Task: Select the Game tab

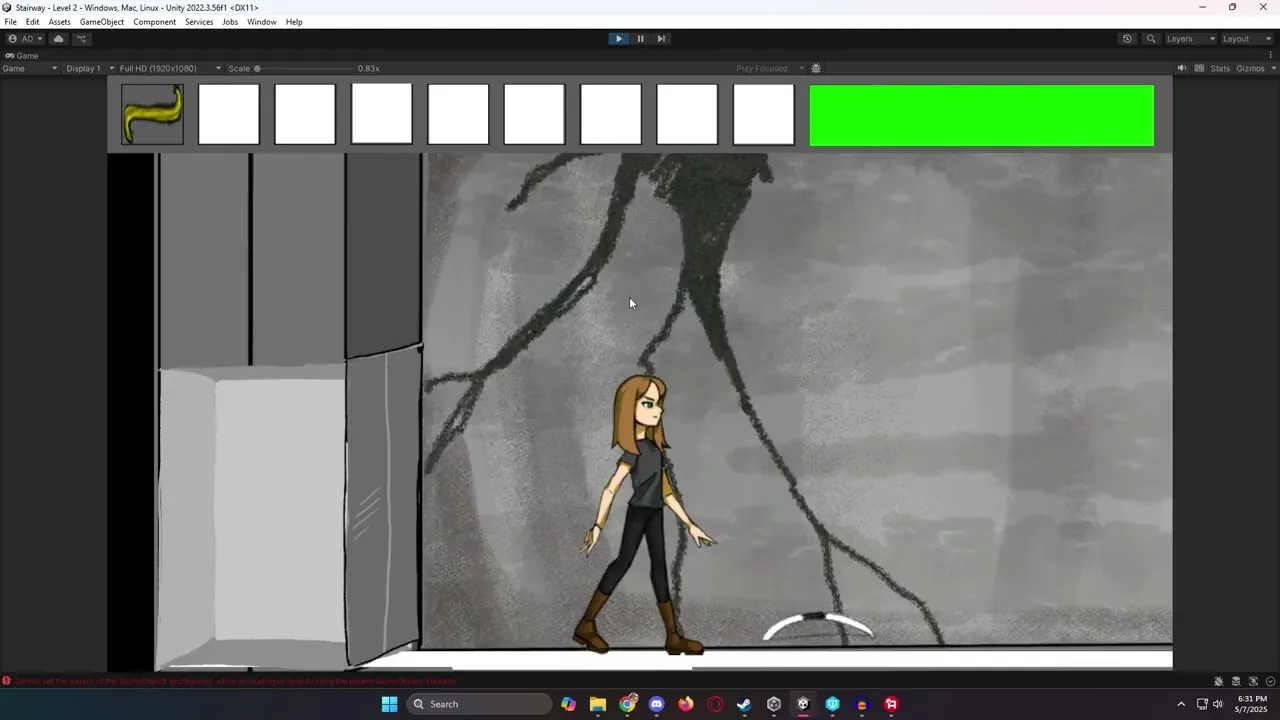Action: (x=22, y=56)
